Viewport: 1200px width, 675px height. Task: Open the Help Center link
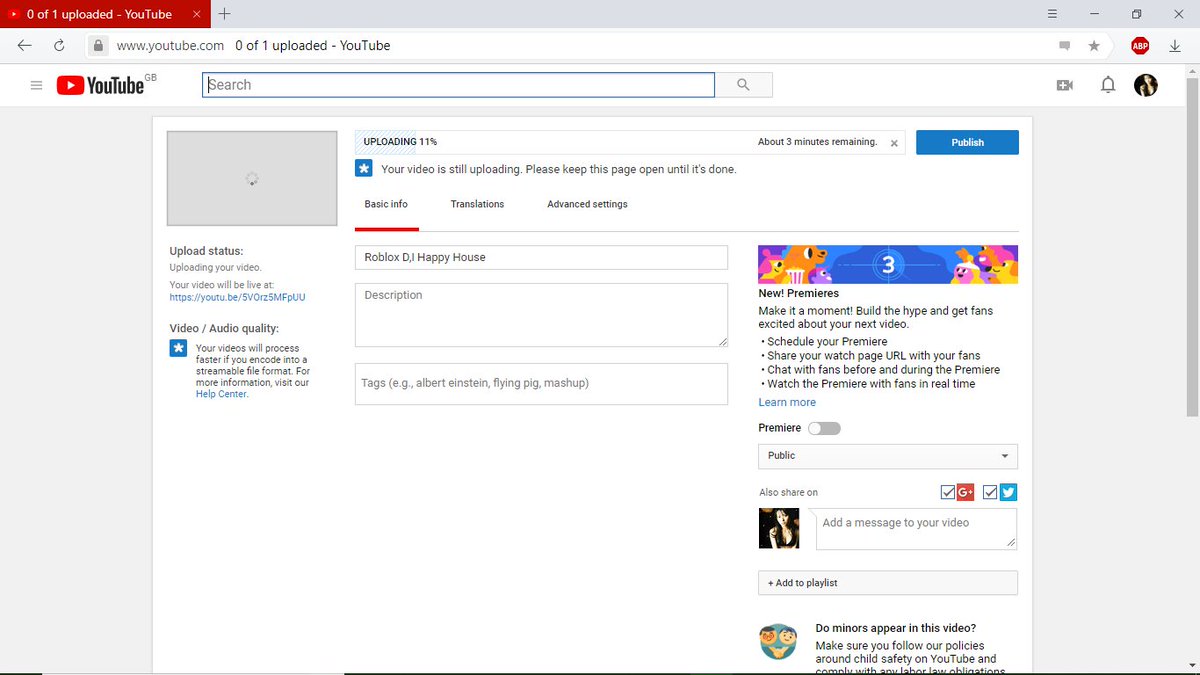(x=222, y=394)
